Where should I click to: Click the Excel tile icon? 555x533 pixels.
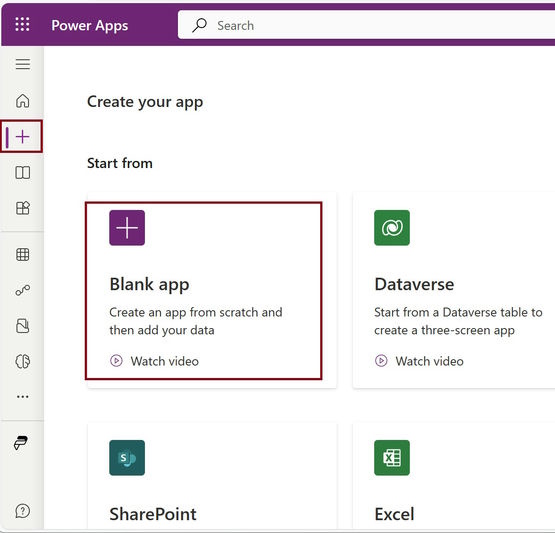(x=392, y=458)
